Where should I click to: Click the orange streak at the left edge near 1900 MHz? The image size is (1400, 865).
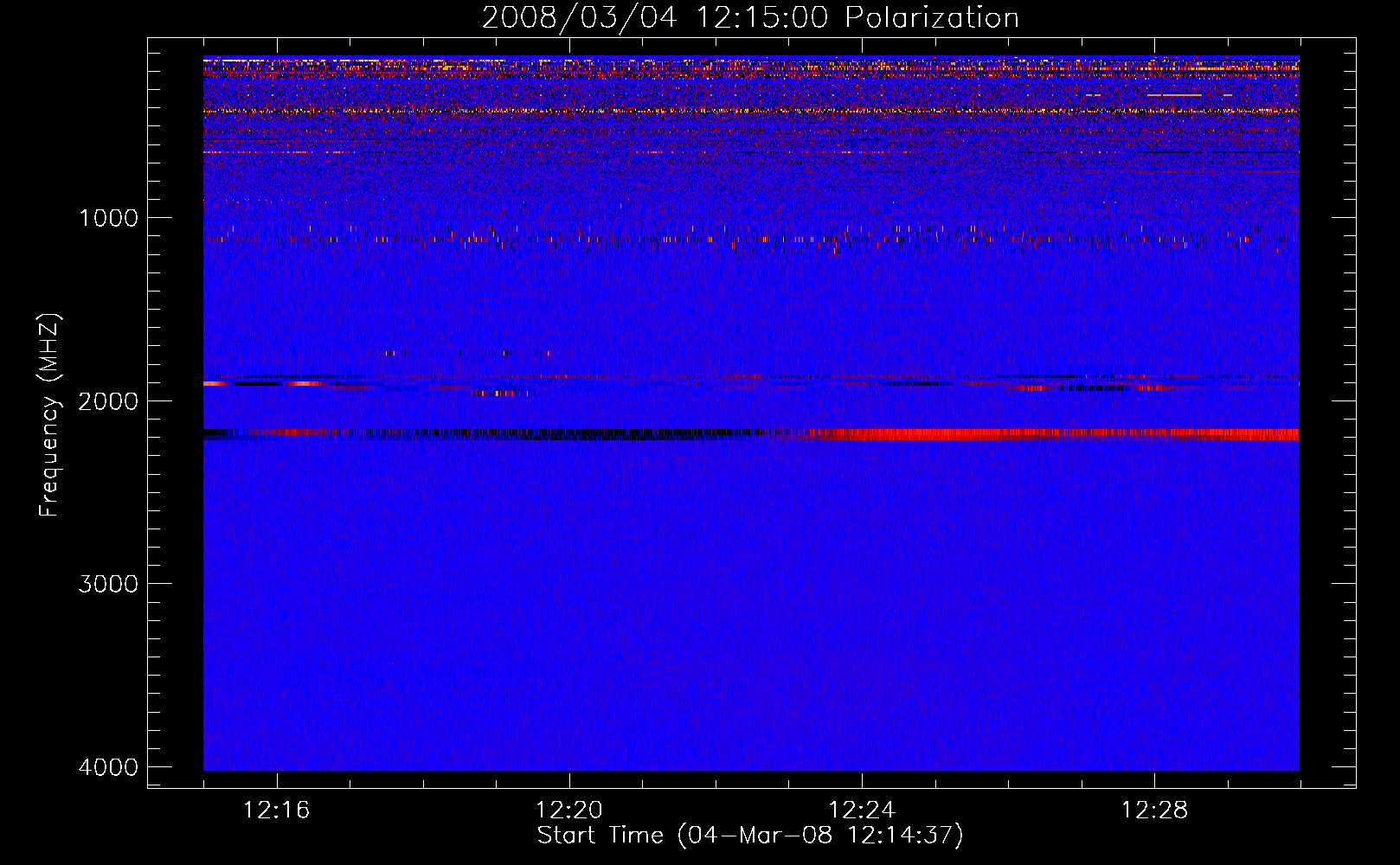pyautogui.click(x=216, y=383)
